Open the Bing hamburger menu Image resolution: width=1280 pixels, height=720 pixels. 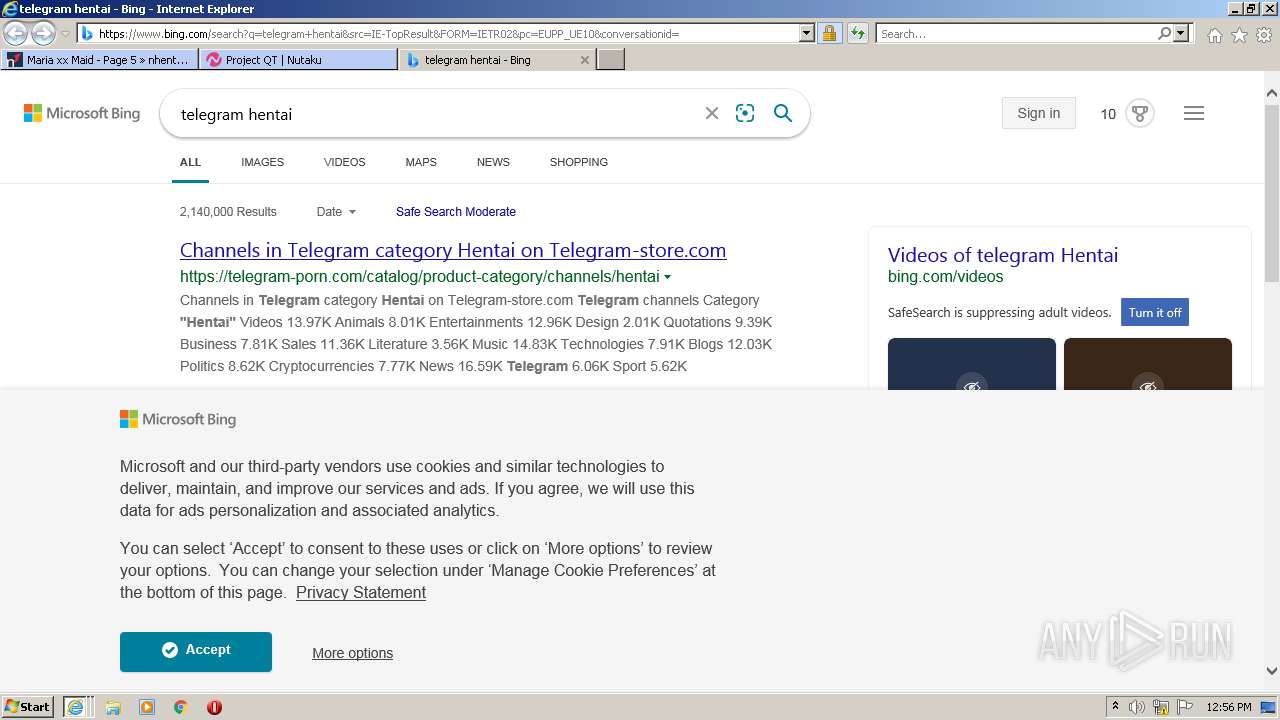(1193, 113)
